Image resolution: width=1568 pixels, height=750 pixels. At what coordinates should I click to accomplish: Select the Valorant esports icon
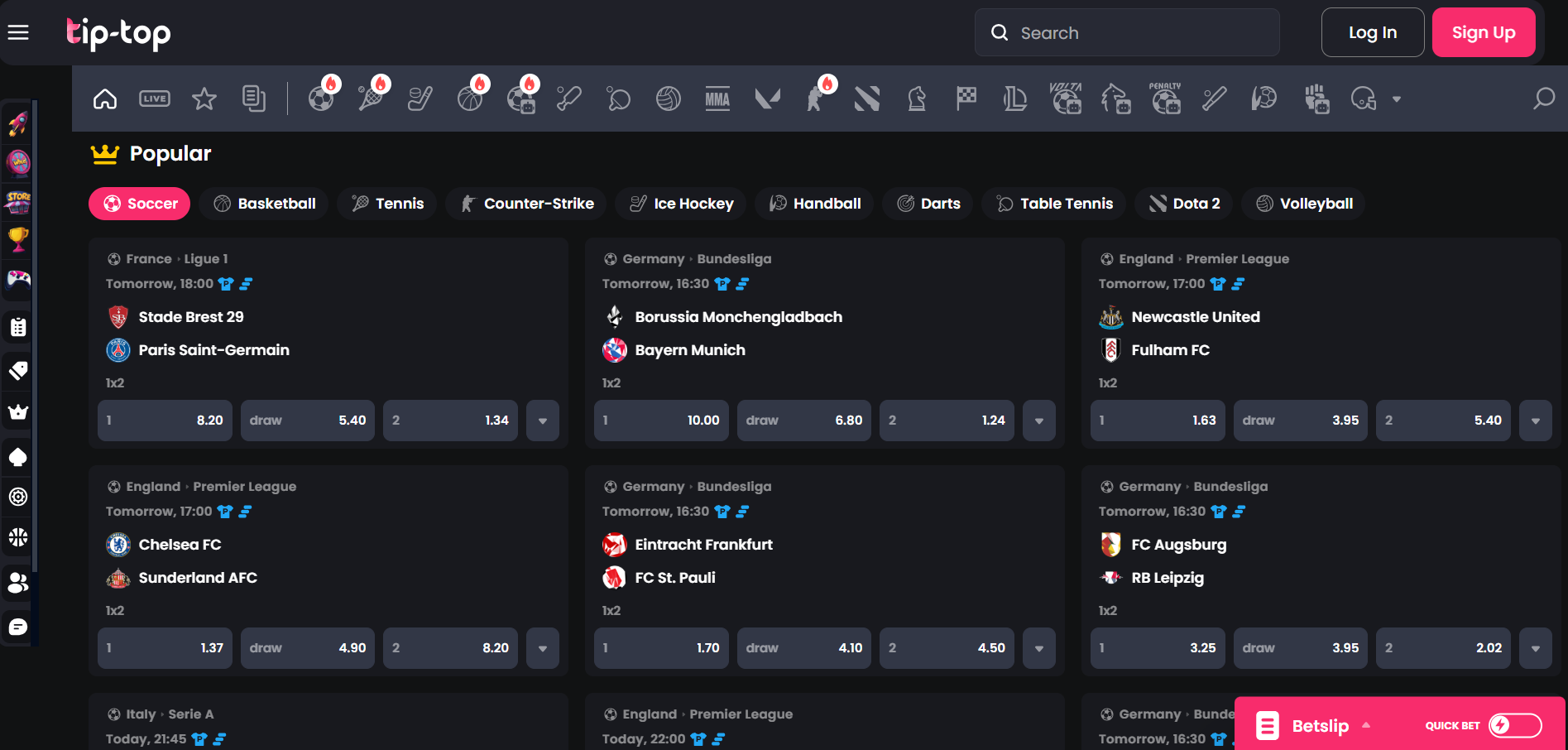click(x=768, y=99)
